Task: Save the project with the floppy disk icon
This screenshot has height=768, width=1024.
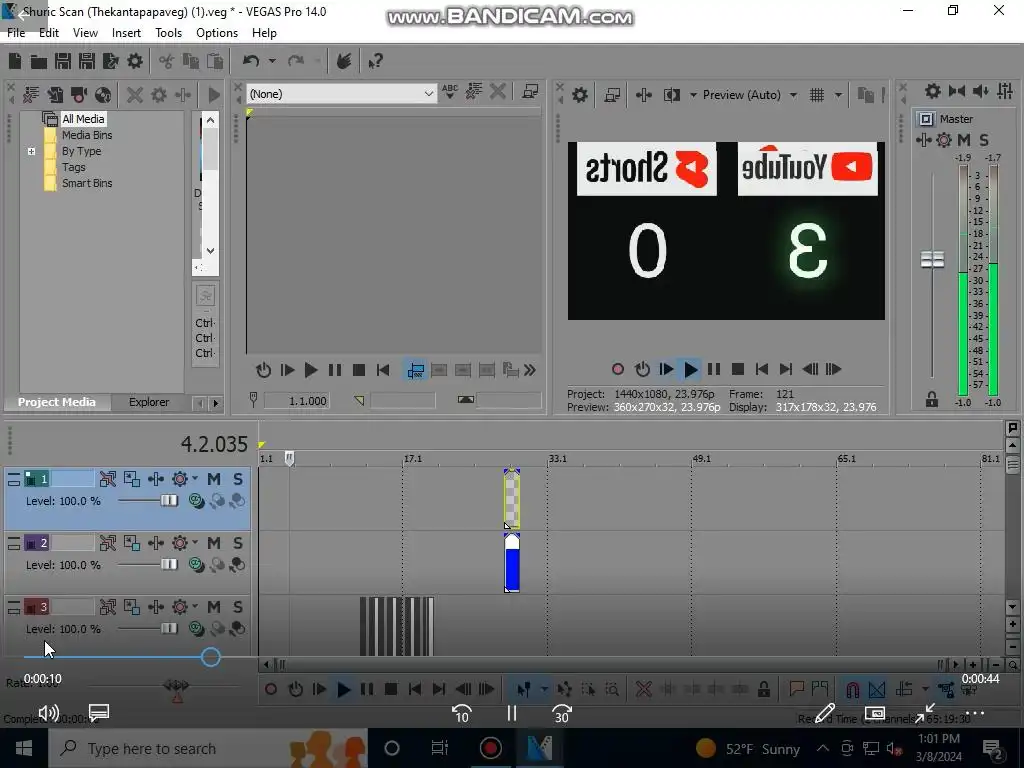Action: [x=63, y=61]
